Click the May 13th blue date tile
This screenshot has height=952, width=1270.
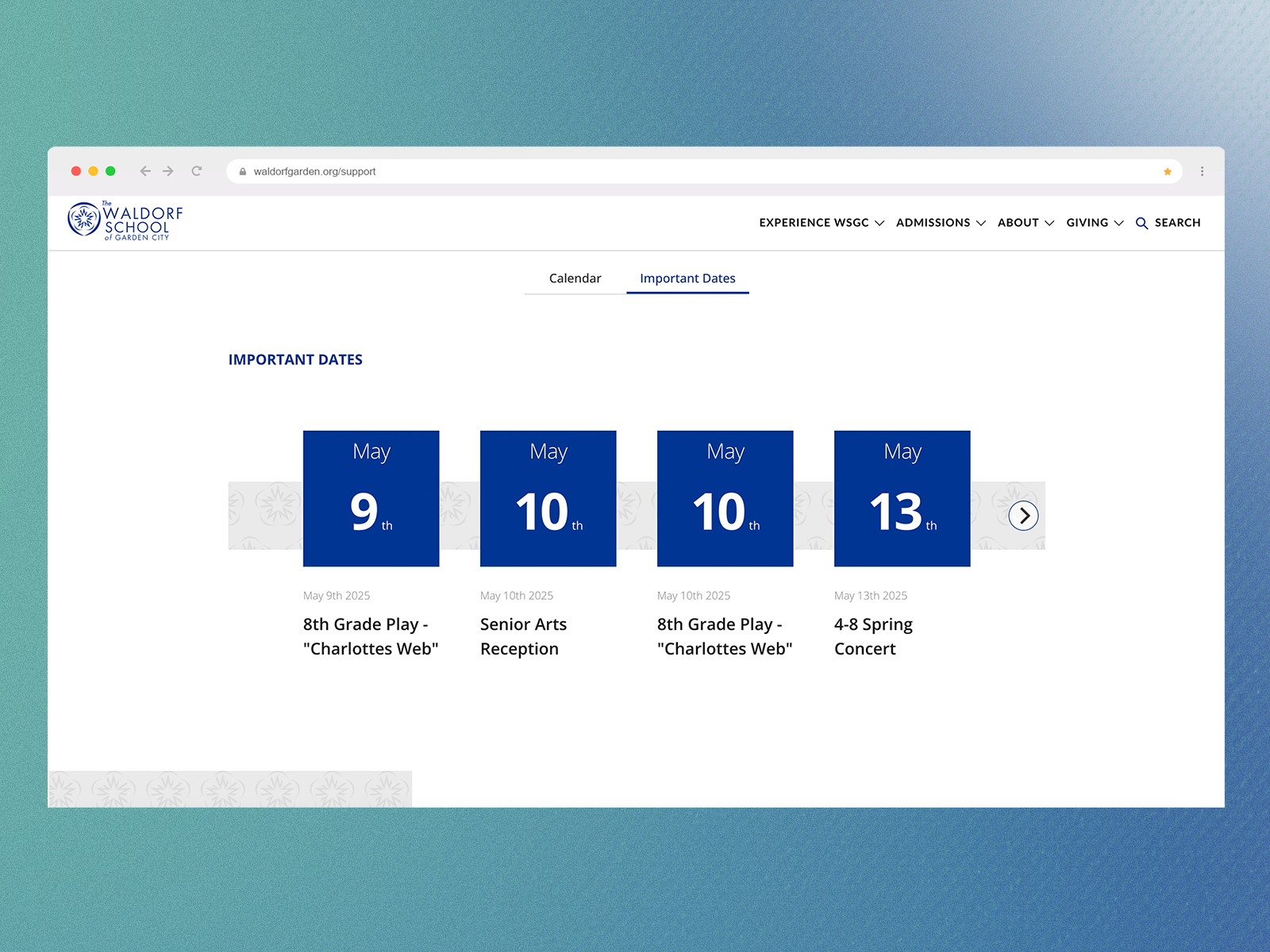pyautogui.click(x=902, y=498)
